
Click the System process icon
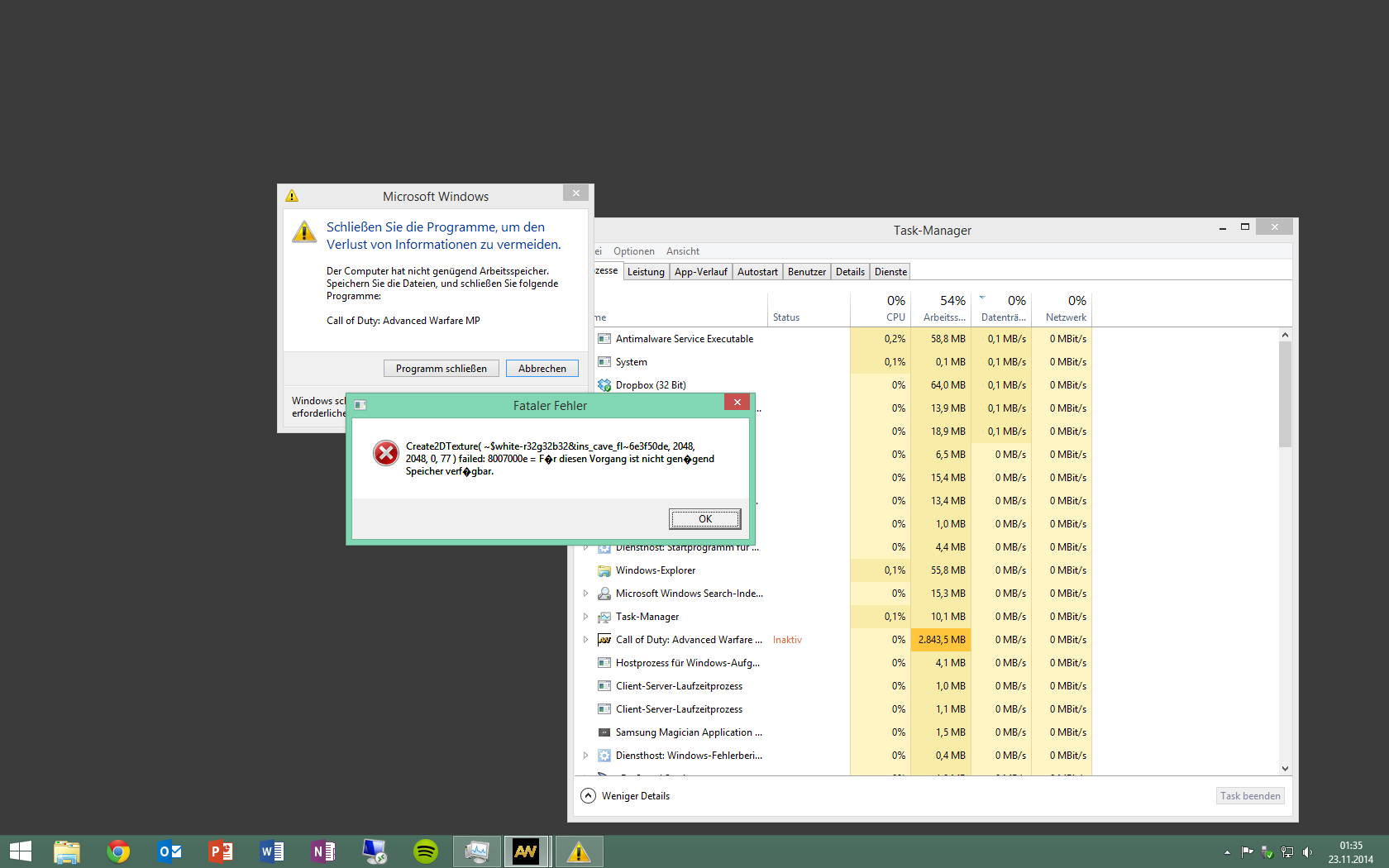pos(604,362)
